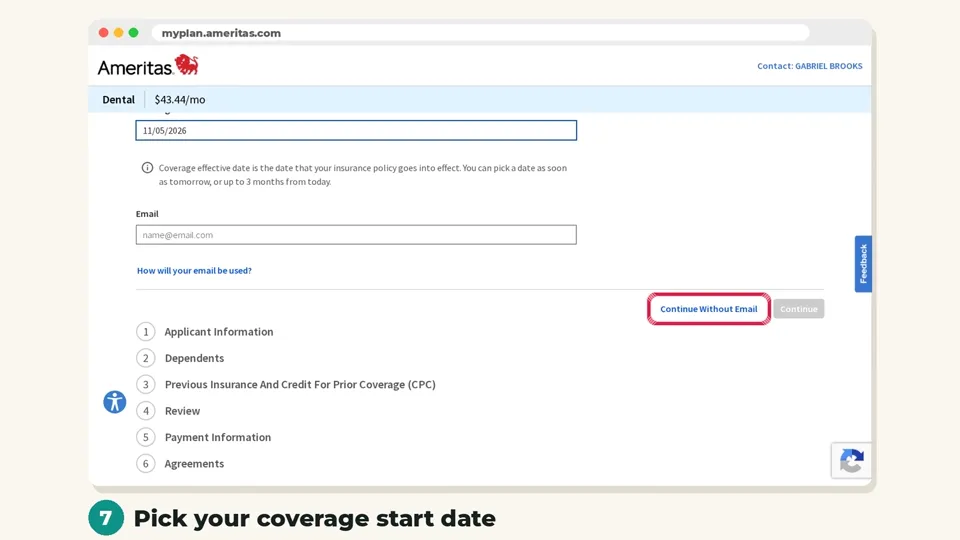The image size is (960, 540).
Task: Select step 3 Previous Insurance And CPC
Action: (x=286, y=384)
